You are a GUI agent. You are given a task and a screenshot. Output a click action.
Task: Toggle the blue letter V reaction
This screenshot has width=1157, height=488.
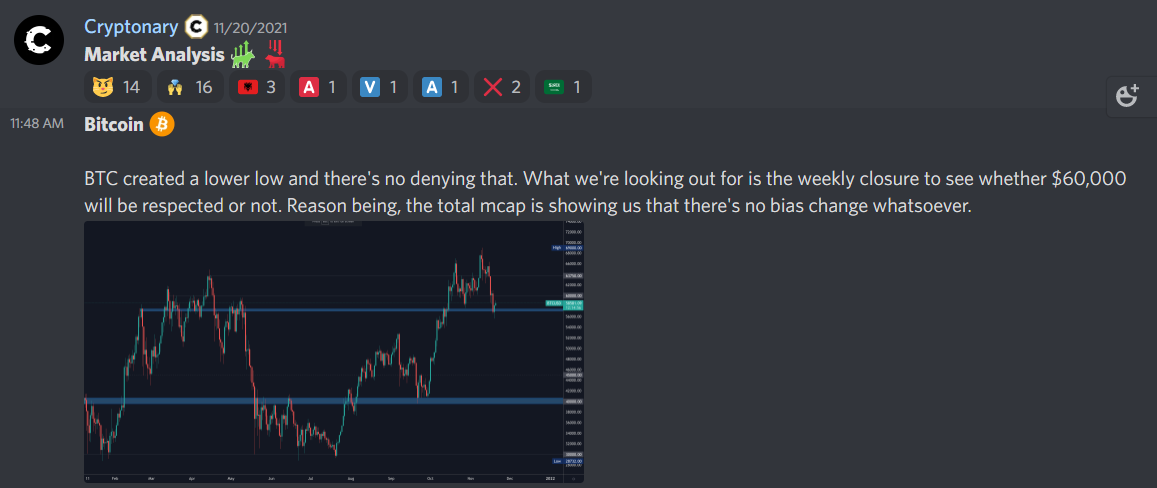click(x=379, y=87)
